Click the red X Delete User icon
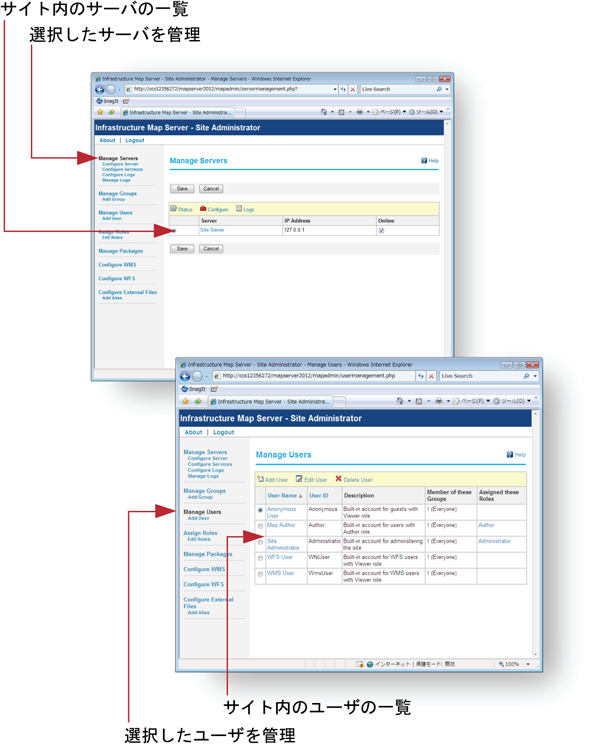This screenshot has height=744, width=600. tap(338, 479)
